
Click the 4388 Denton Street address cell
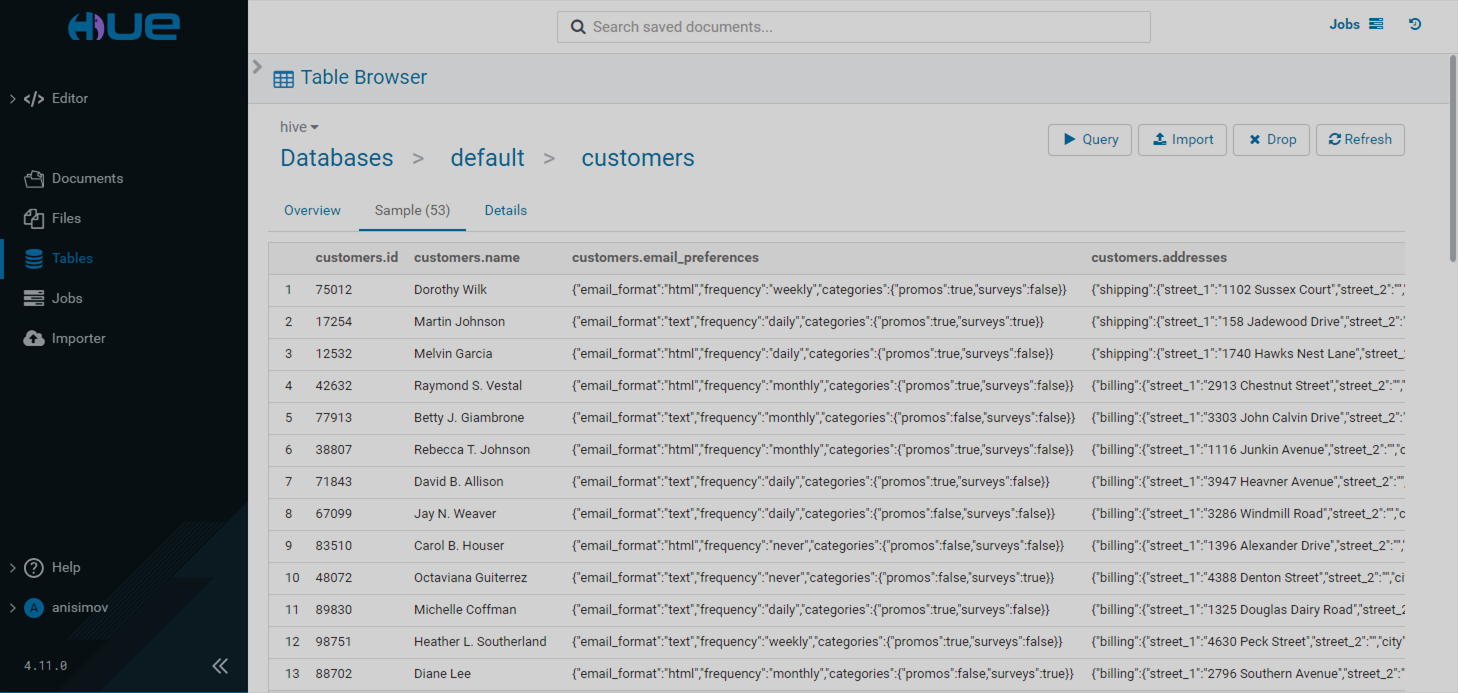[x=1248, y=578]
